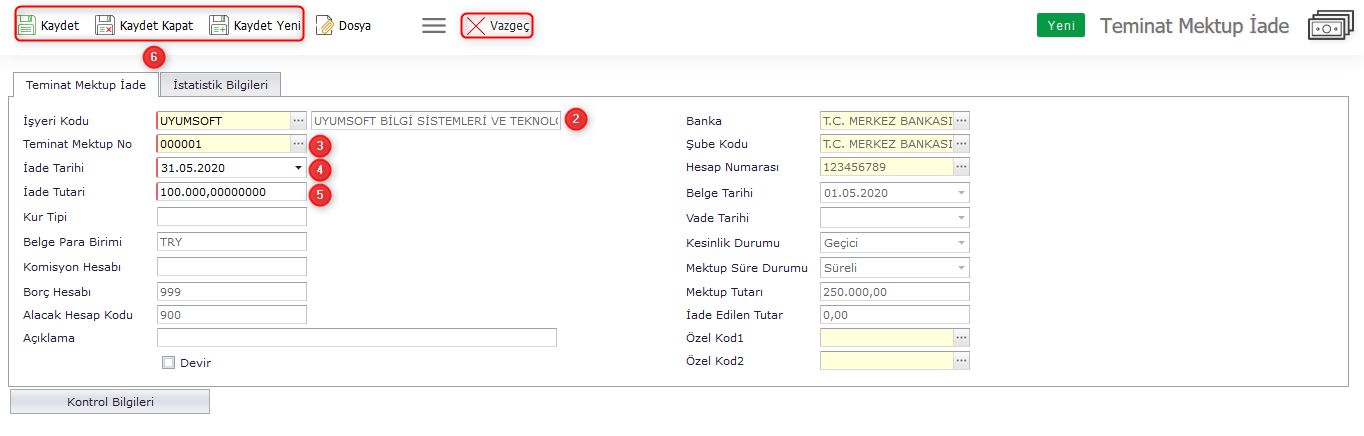Click the Vazgeç cancel icon

coord(475,26)
